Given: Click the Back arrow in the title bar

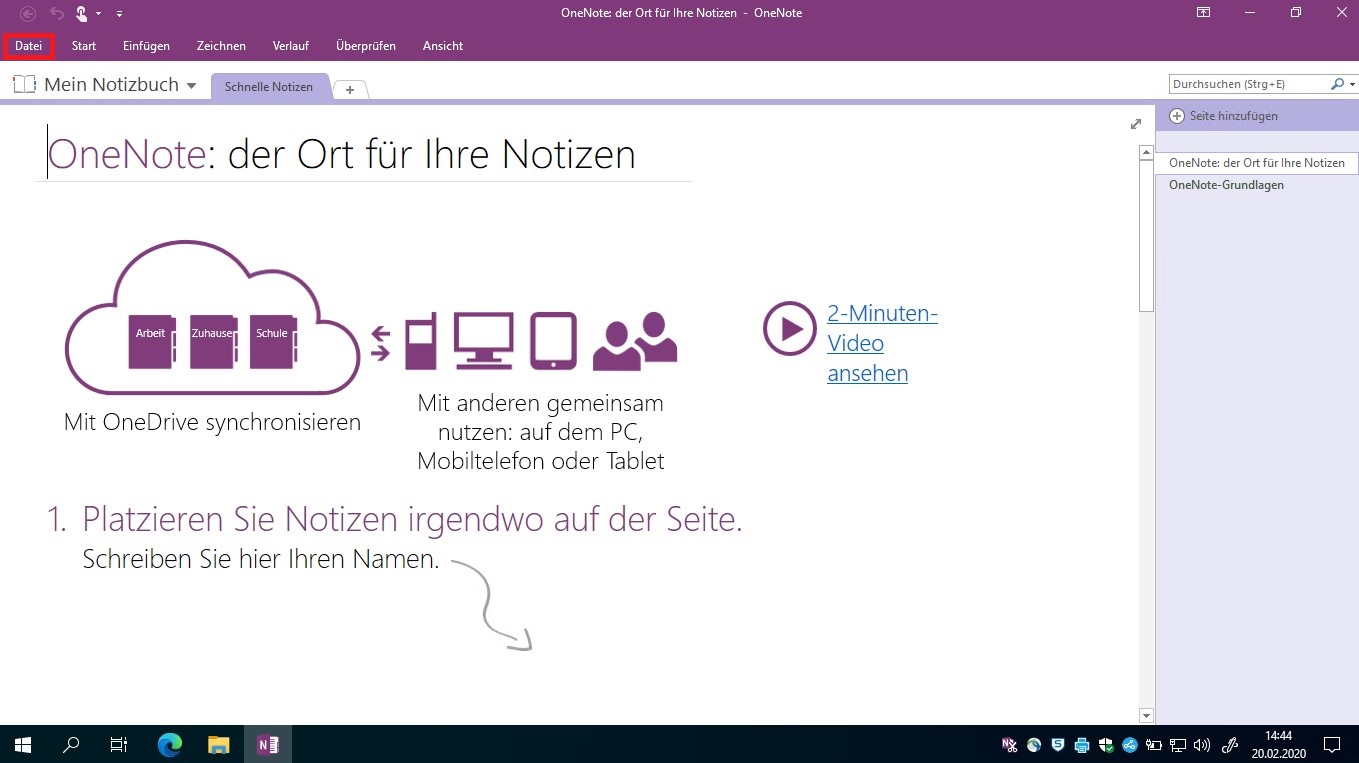Looking at the screenshot, I should (28, 13).
